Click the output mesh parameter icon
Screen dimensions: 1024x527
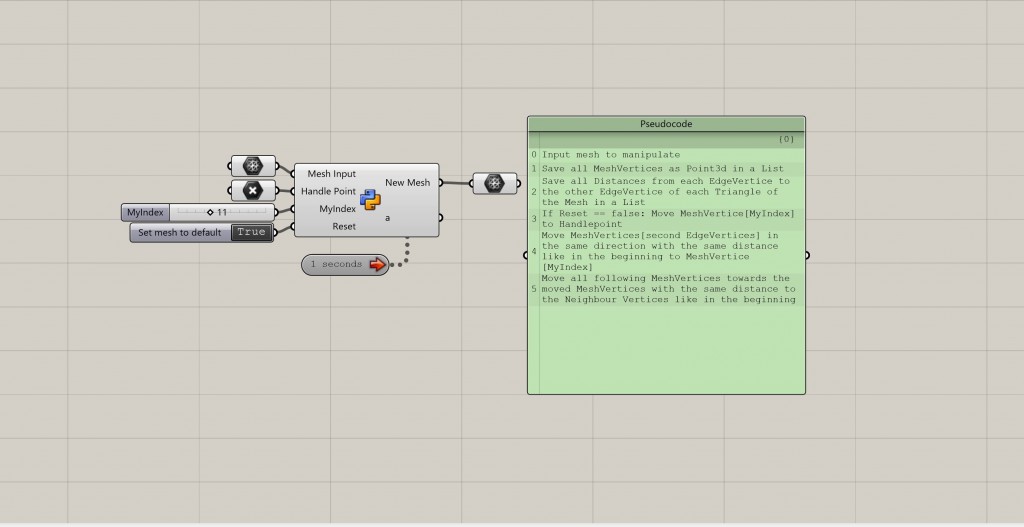coord(493,184)
